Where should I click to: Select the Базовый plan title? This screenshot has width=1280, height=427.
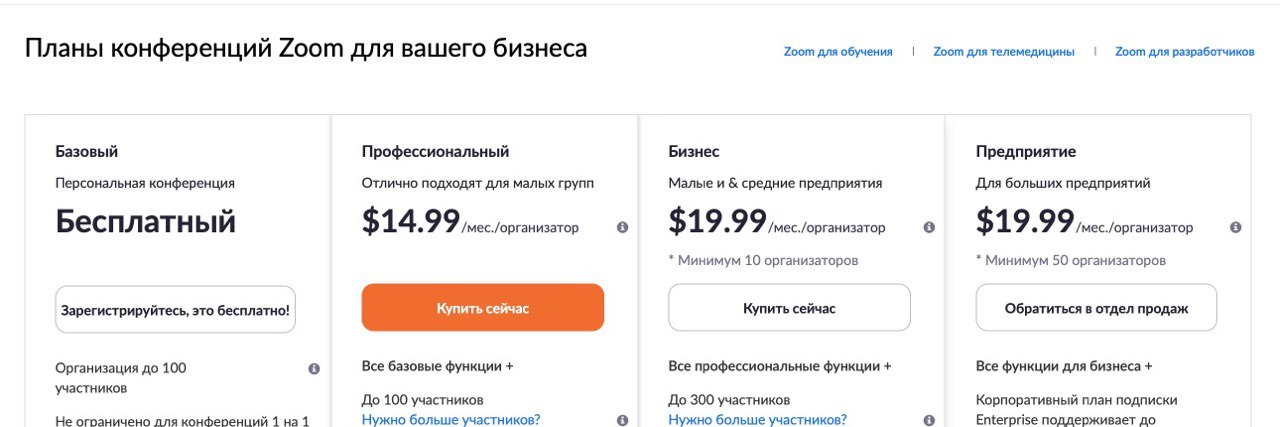click(x=87, y=152)
